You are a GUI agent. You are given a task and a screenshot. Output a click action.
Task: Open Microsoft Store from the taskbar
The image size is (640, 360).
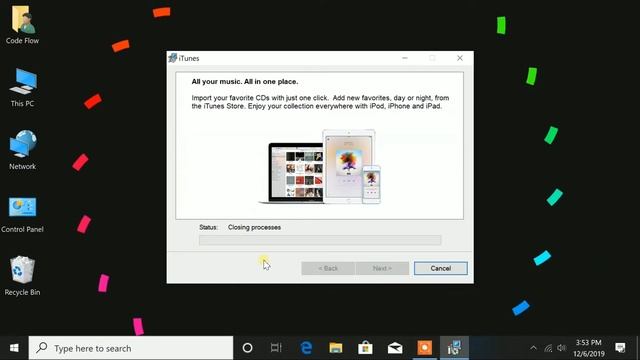click(365, 348)
